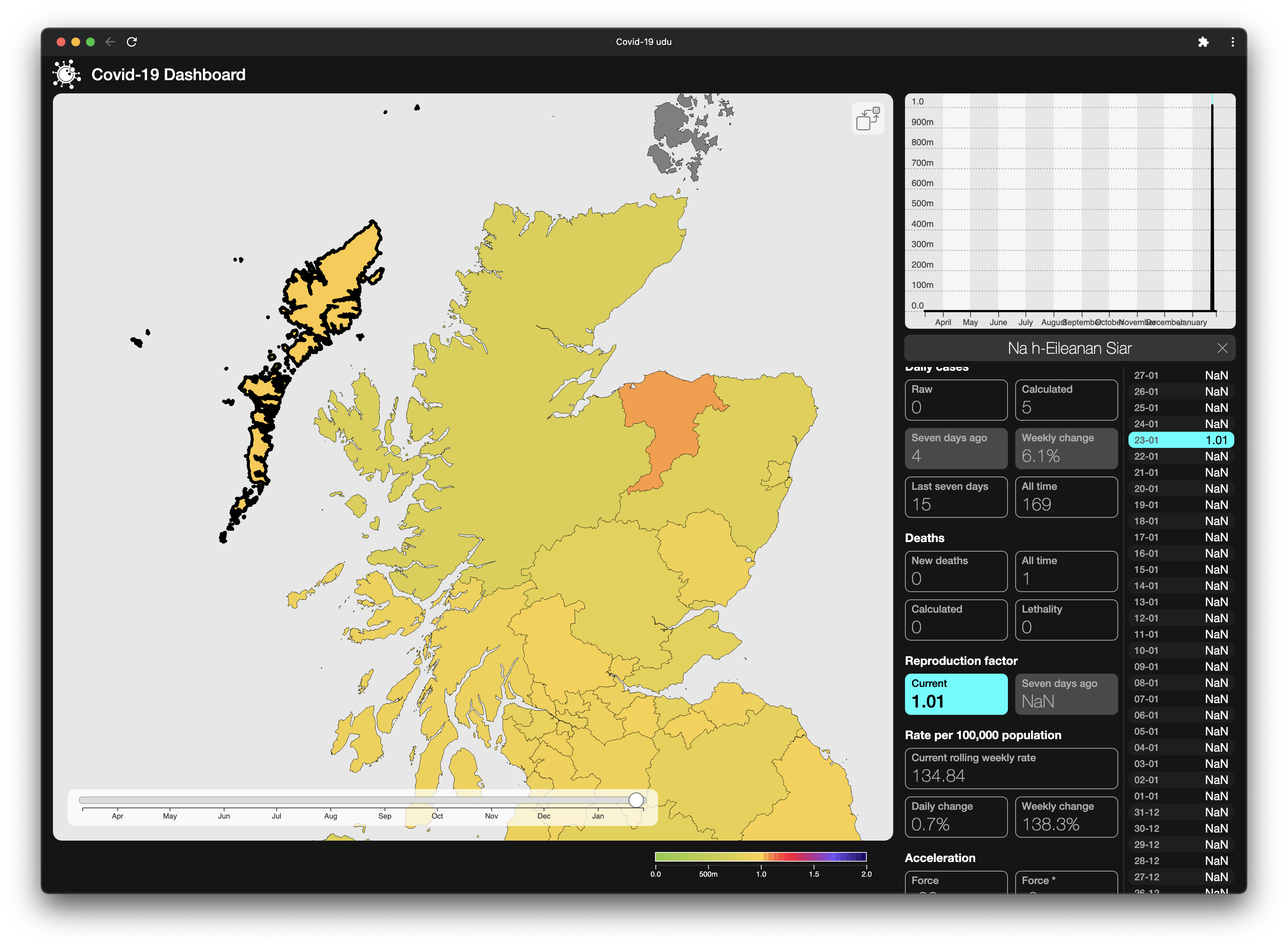Click the Na h-Eileanan Siar title
Viewport: 1288px width, 948px height.
[1070, 348]
